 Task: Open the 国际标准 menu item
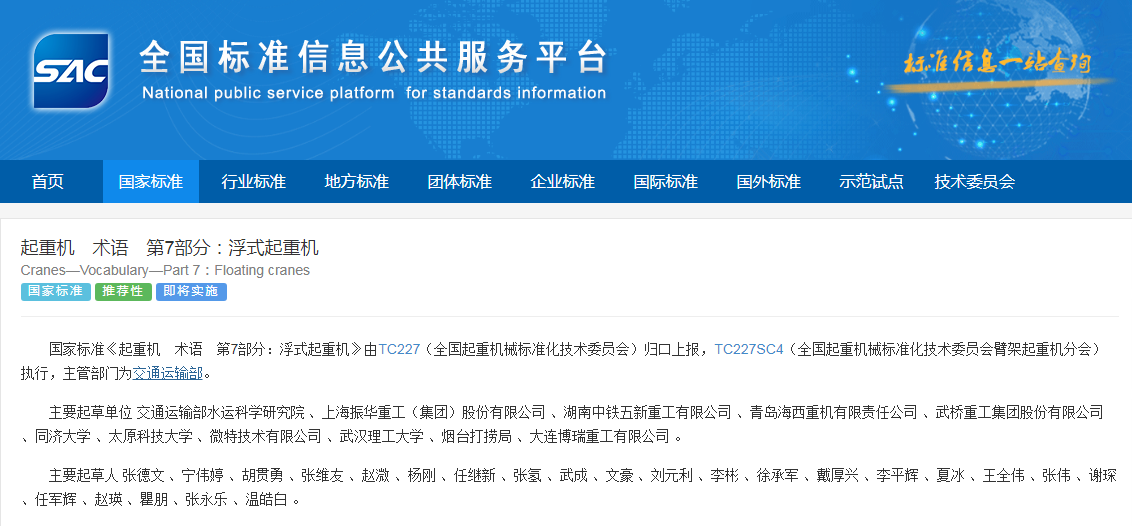pyautogui.click(x=666, y=182)
